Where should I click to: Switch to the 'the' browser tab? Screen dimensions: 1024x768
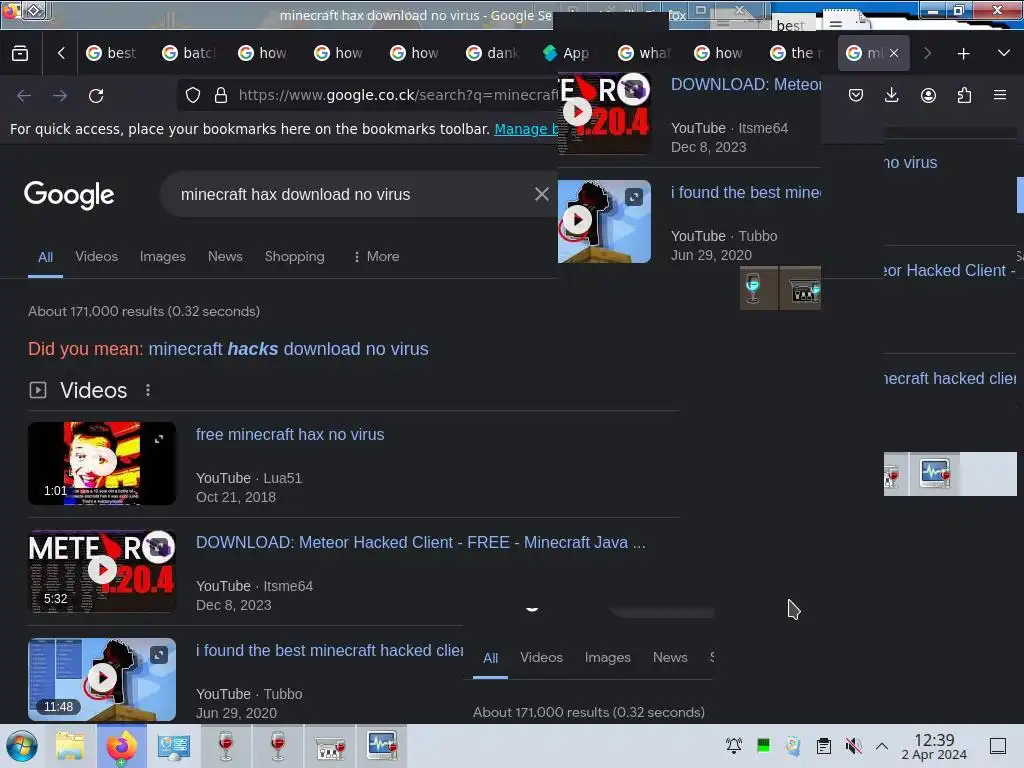coord(797,53)
